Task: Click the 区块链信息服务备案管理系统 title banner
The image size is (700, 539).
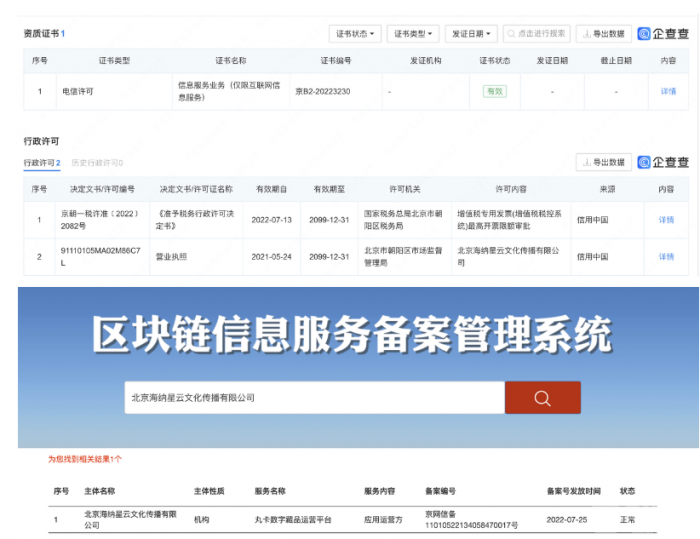Action: tap(352, 335)
